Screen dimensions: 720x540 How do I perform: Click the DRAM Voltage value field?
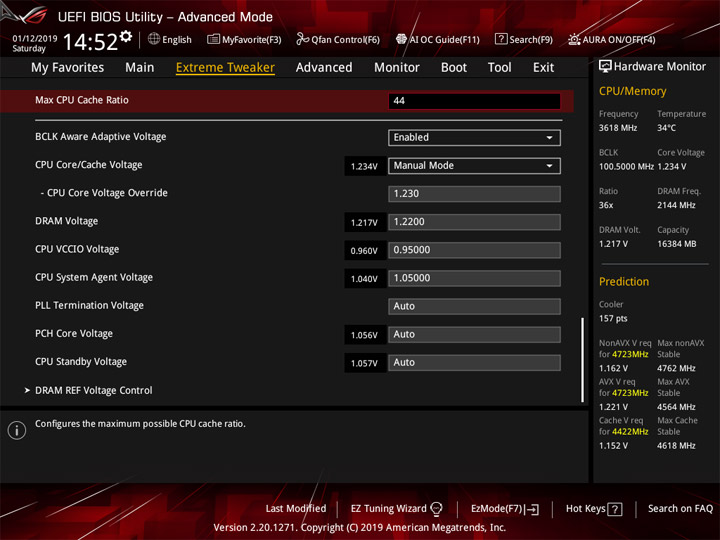point(474,222)
